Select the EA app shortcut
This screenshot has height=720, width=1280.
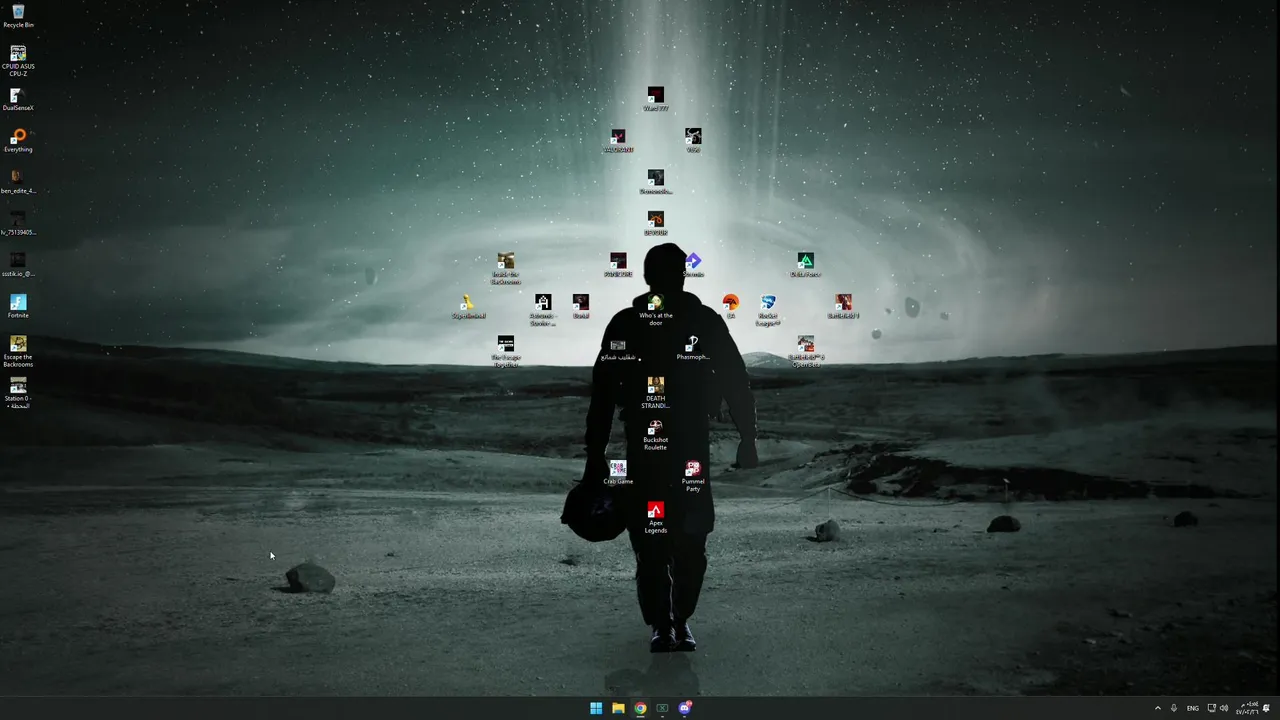point(730,306)
